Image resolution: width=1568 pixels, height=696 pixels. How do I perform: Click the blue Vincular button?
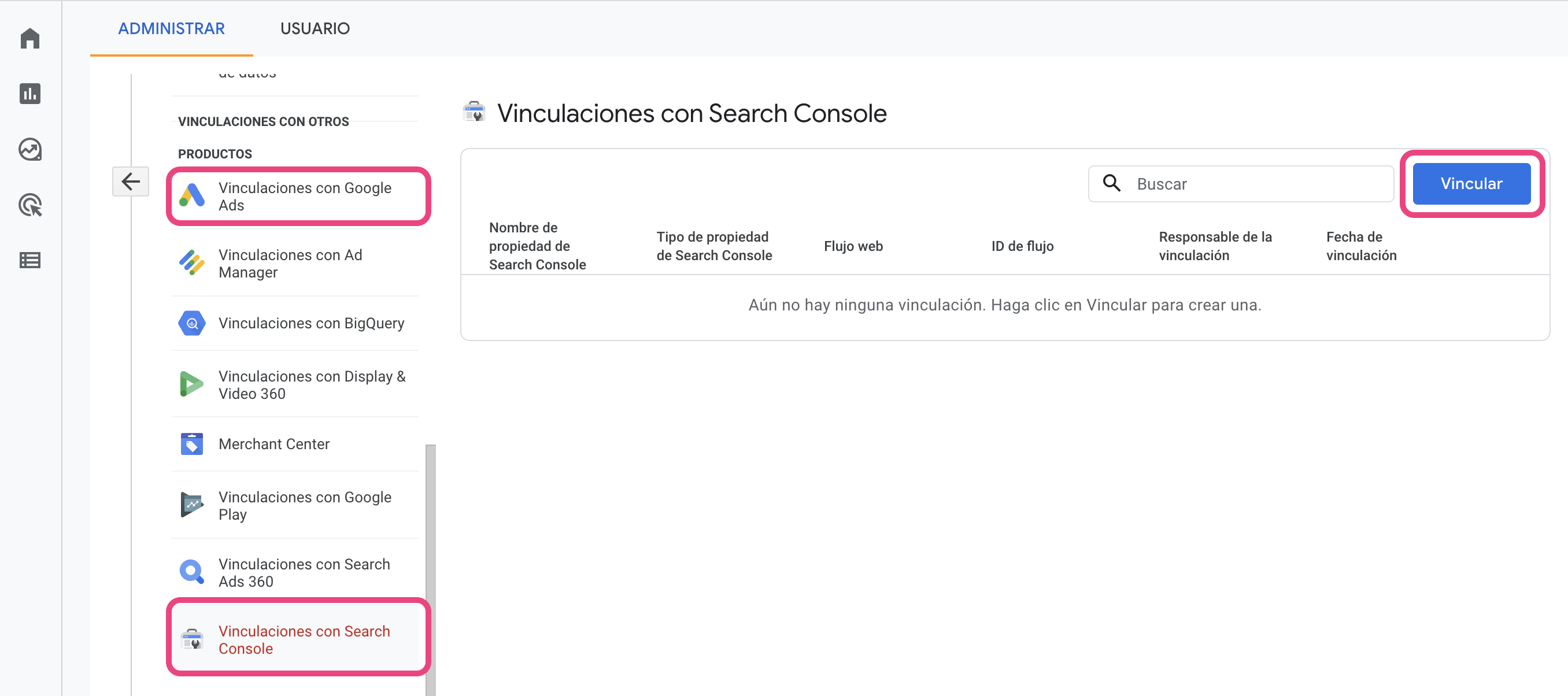[x=1471, y=183]
